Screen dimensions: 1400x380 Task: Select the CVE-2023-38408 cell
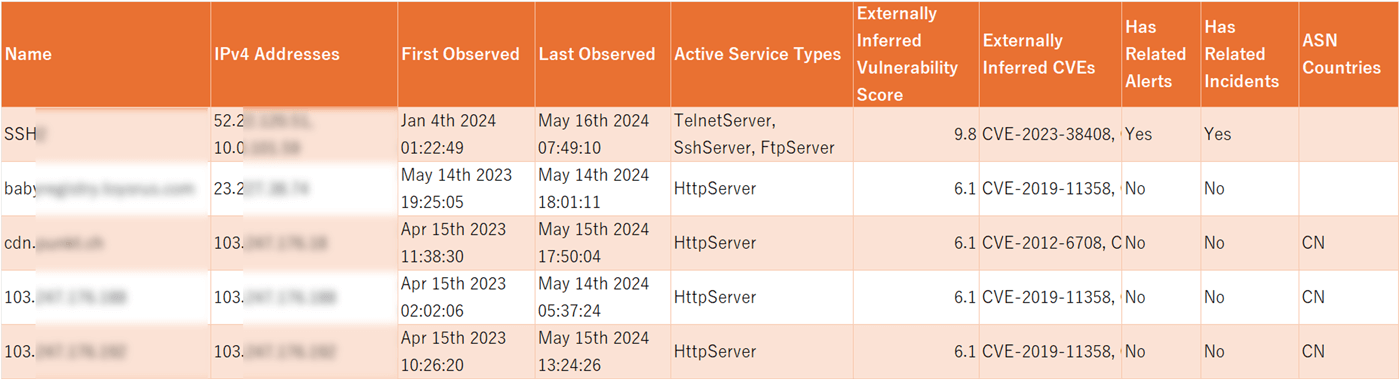(x=1050, y=134)
